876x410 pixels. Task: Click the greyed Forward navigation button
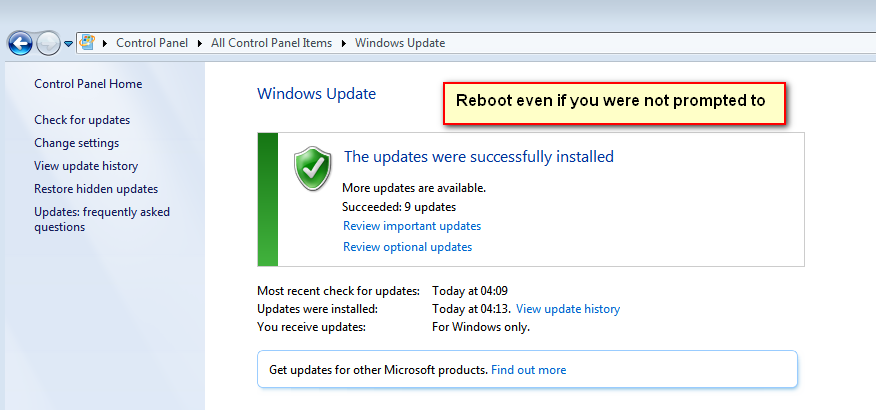[x=48, y=43]
